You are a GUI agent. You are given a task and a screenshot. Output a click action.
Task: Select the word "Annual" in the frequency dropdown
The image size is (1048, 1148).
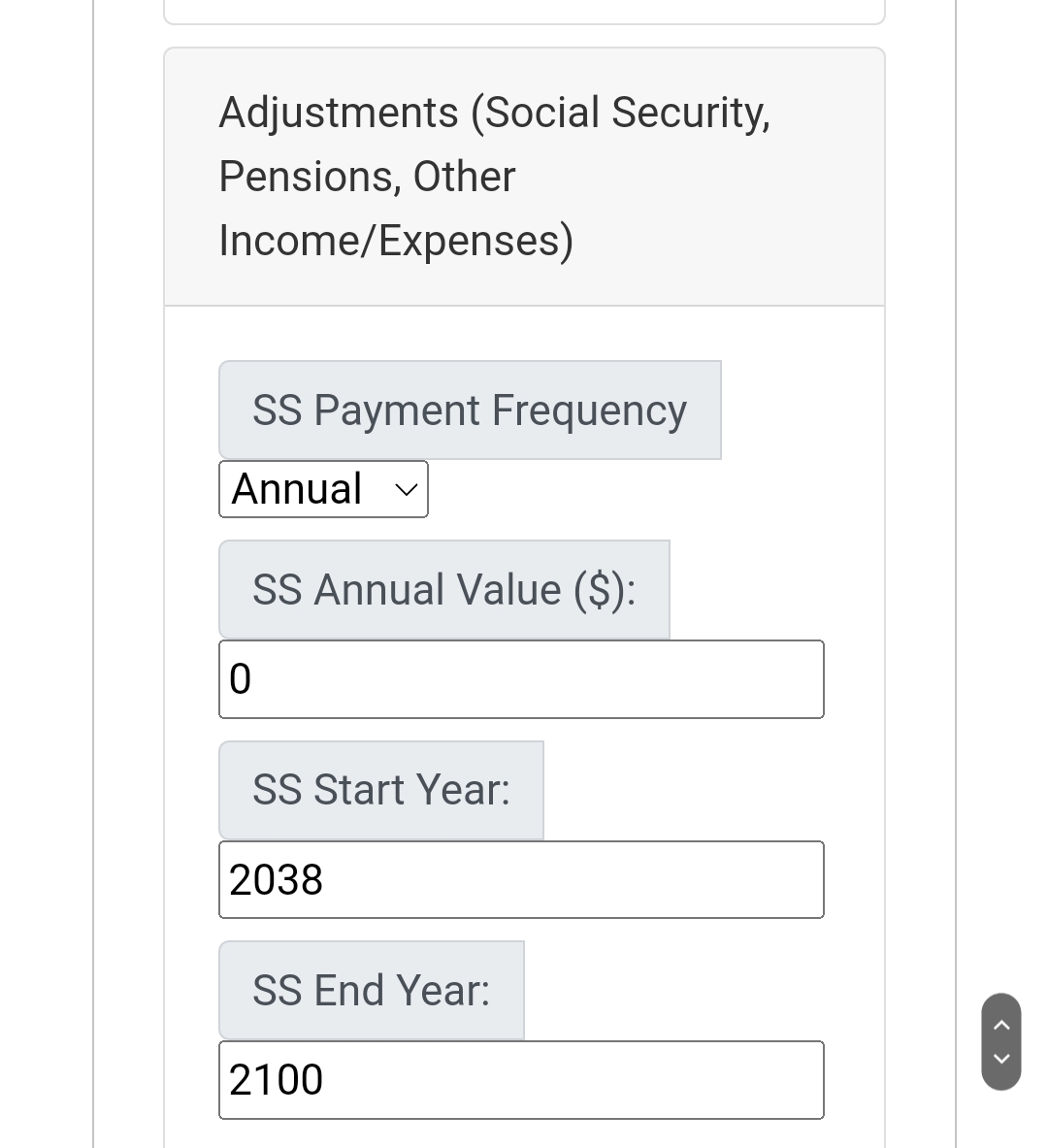(297, 489)
